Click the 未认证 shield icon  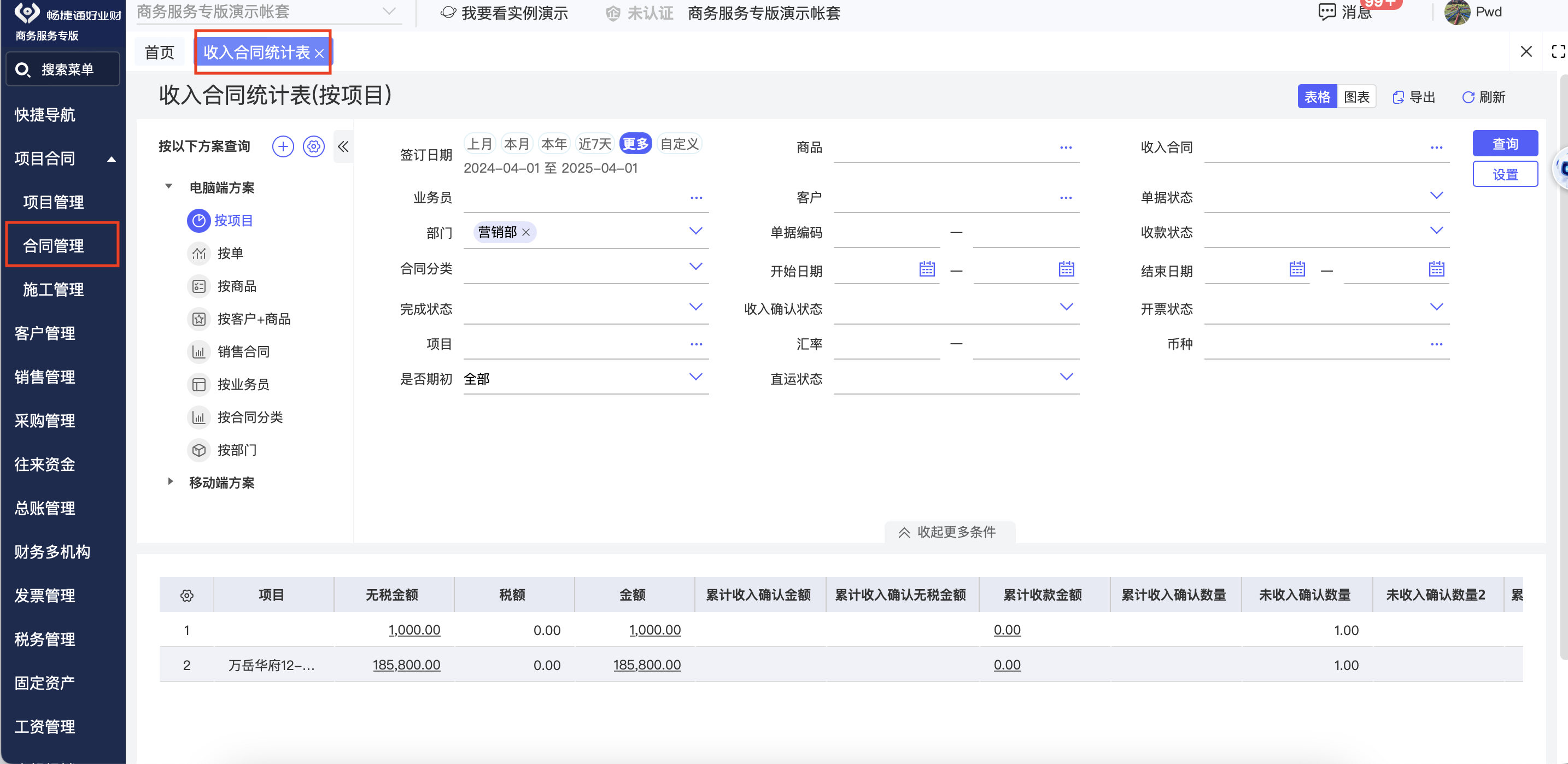point(613,13)
